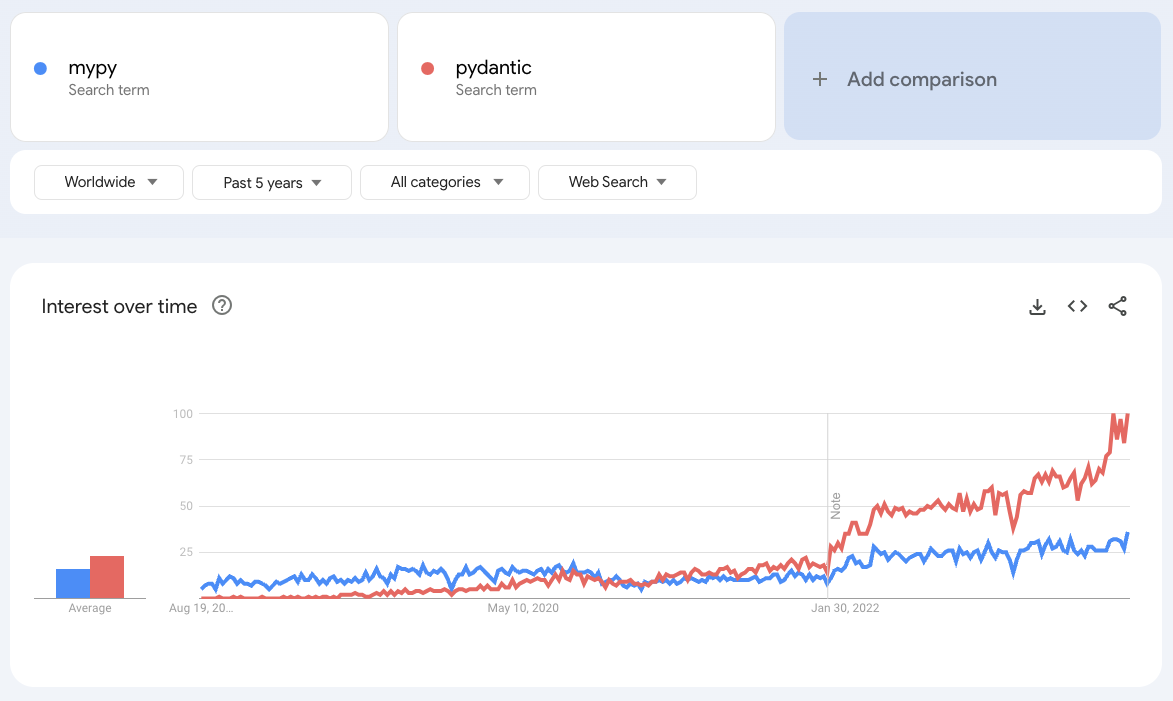
Task: Click the share chart icon
Action: click(1118, 307)
